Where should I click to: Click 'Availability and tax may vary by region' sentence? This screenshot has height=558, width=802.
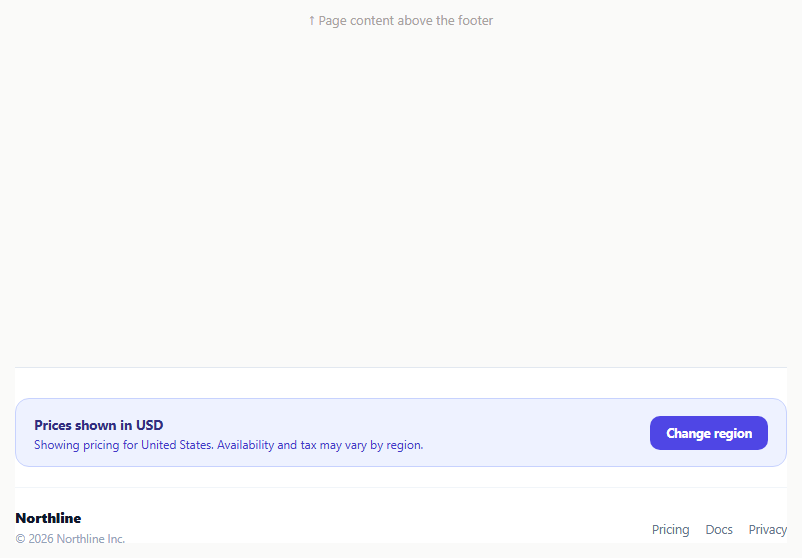[320, 445]
